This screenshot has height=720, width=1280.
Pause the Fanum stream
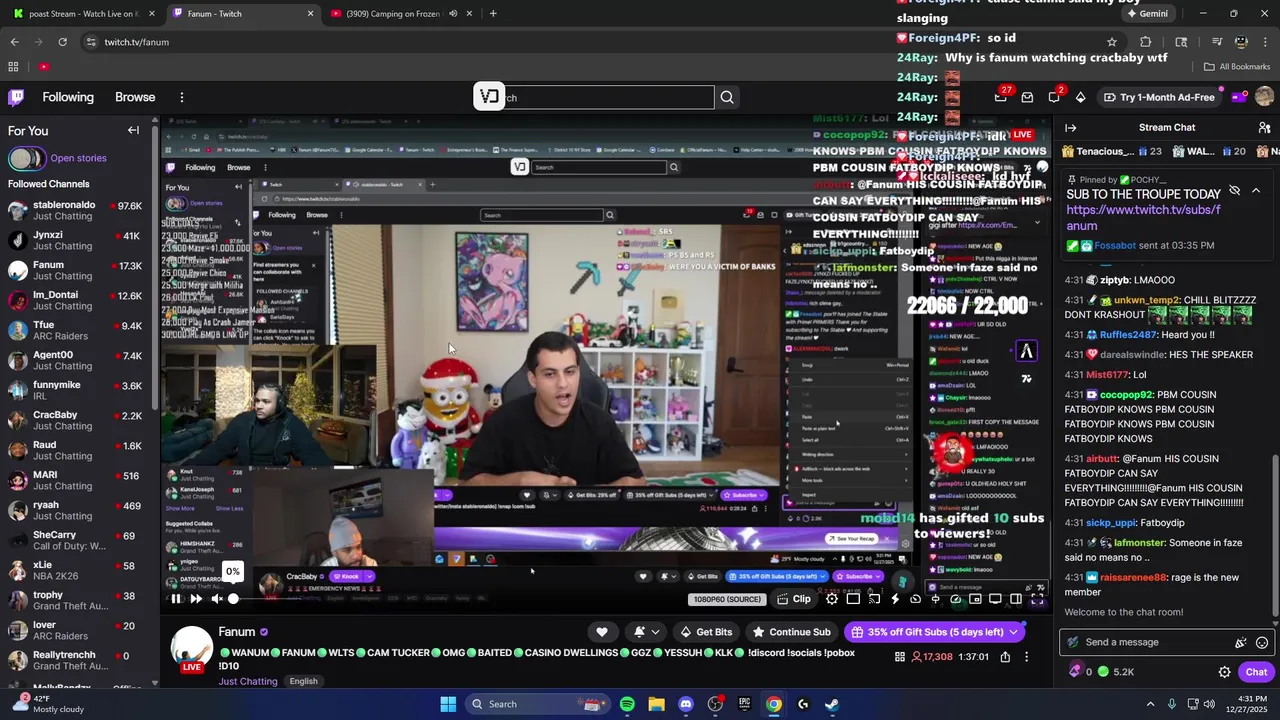point(176,599)
